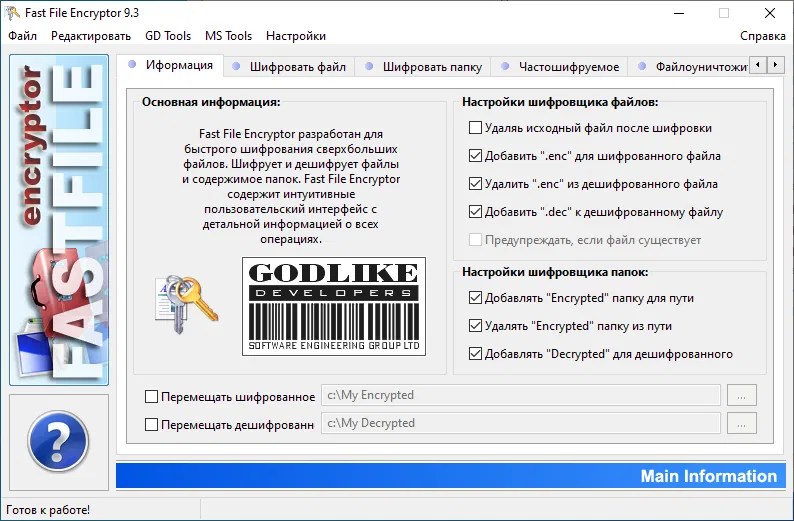
Task: Click the "Готов к работе!" status text
Action: [x=48, y=510]
